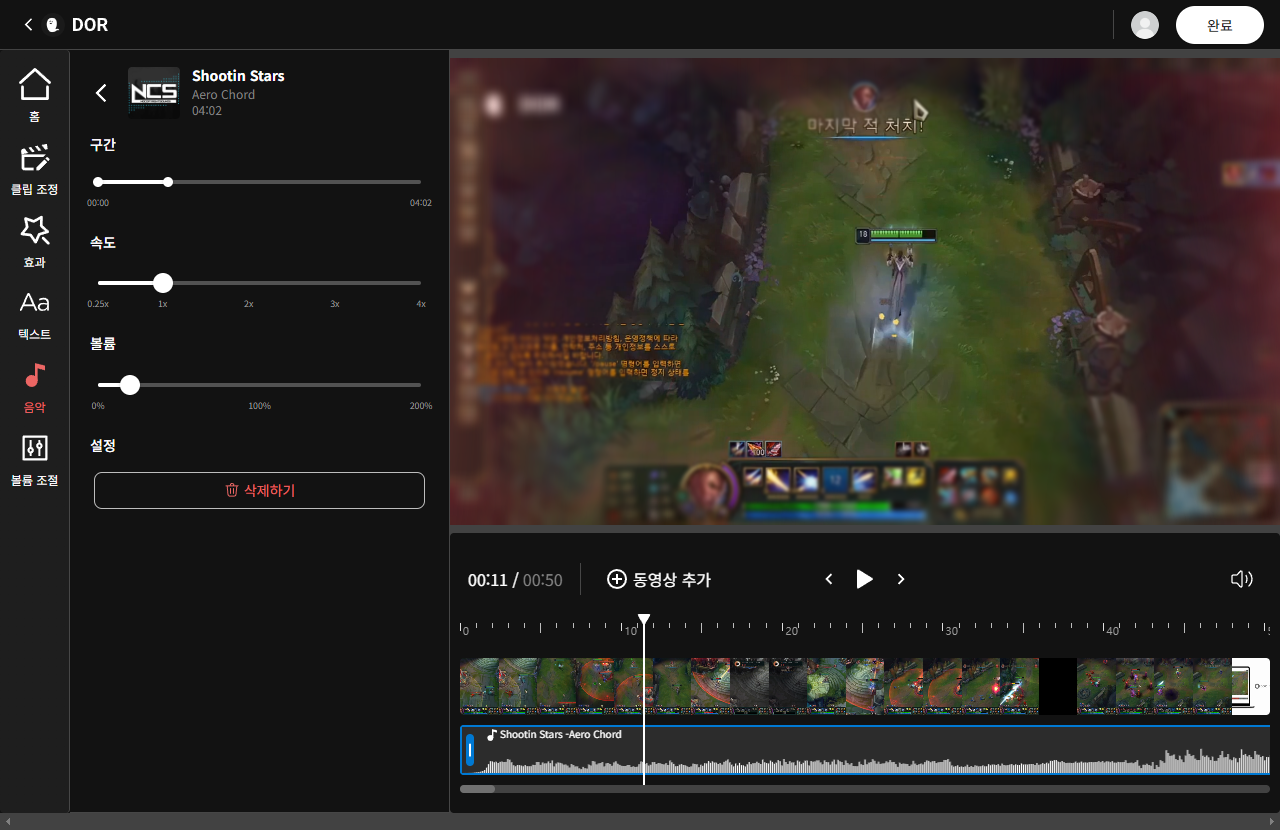The width and height of the screenshot is (1280, 830).
Task: Click the music note icon on audio track
Action: pos(491,734)
